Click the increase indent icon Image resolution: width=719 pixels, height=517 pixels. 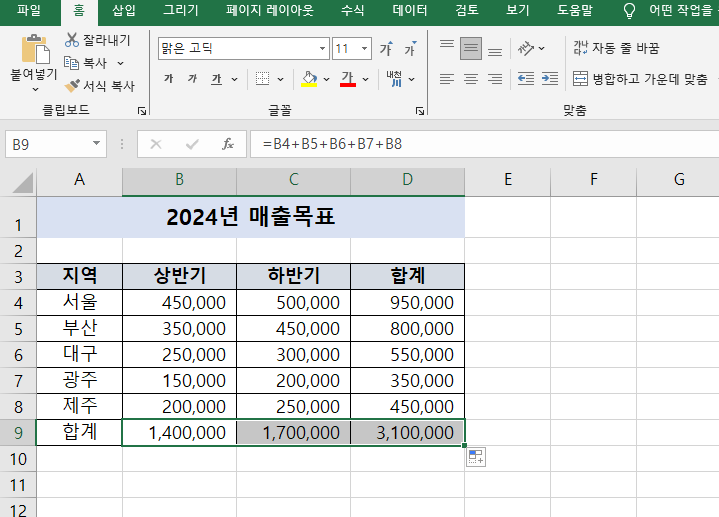click(x=550, y=79)
